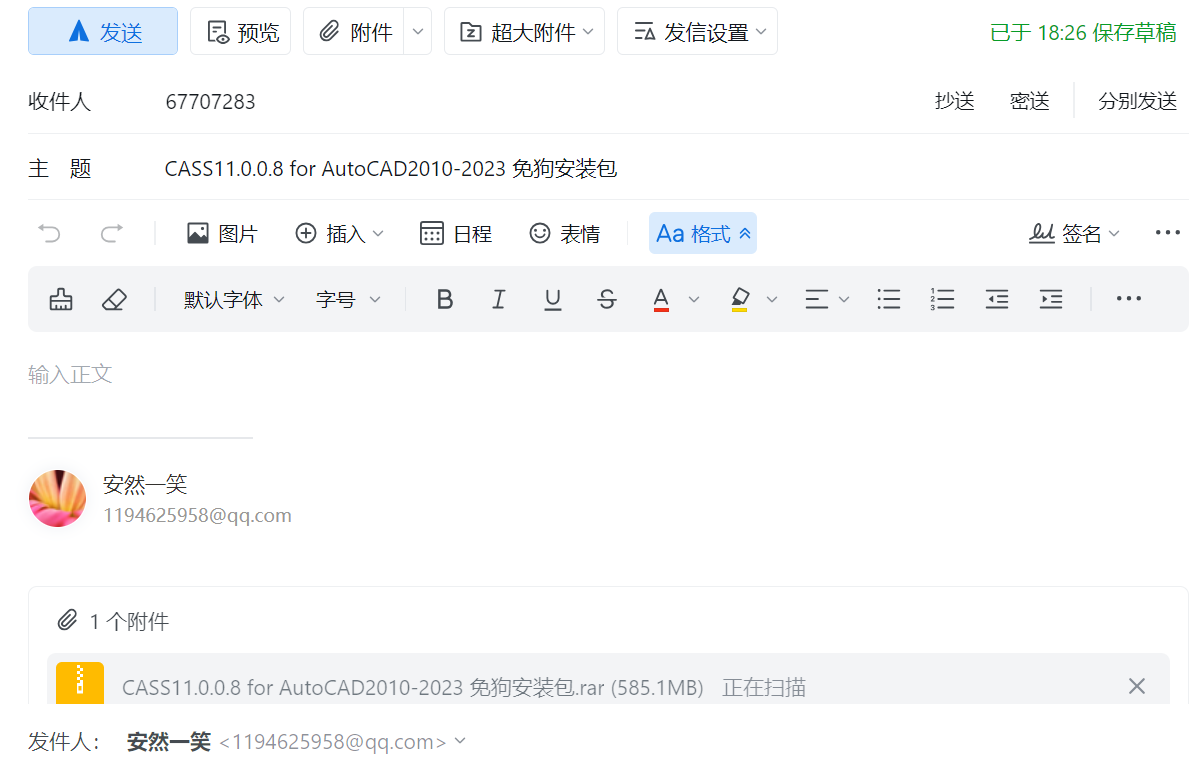
Task: Select the format painter brush icon
Action: 61,299
